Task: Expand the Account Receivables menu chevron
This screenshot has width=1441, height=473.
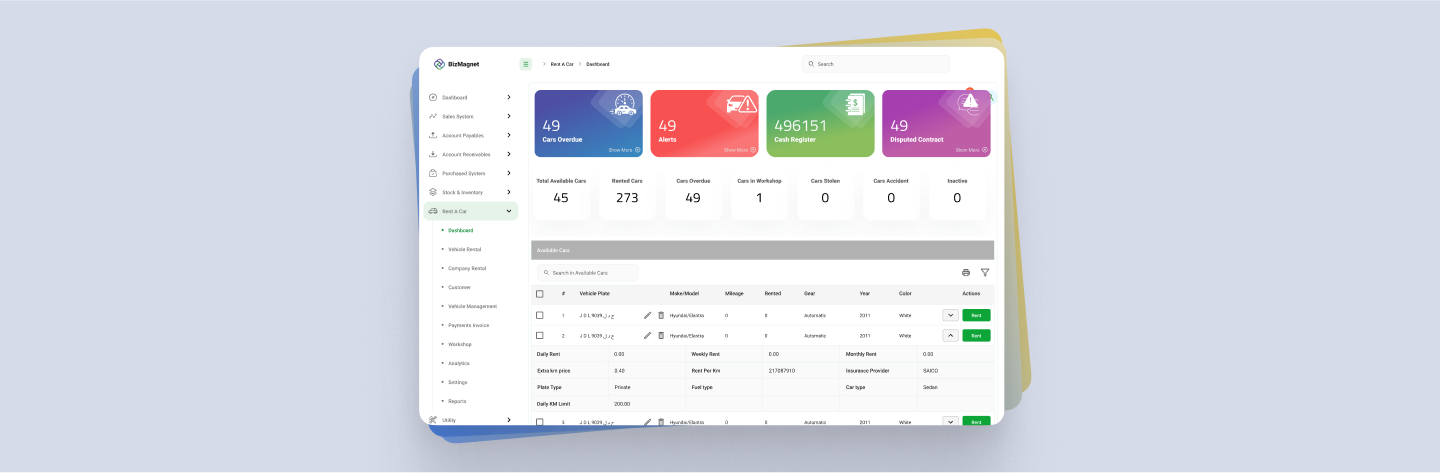Action: pos(509,154)
